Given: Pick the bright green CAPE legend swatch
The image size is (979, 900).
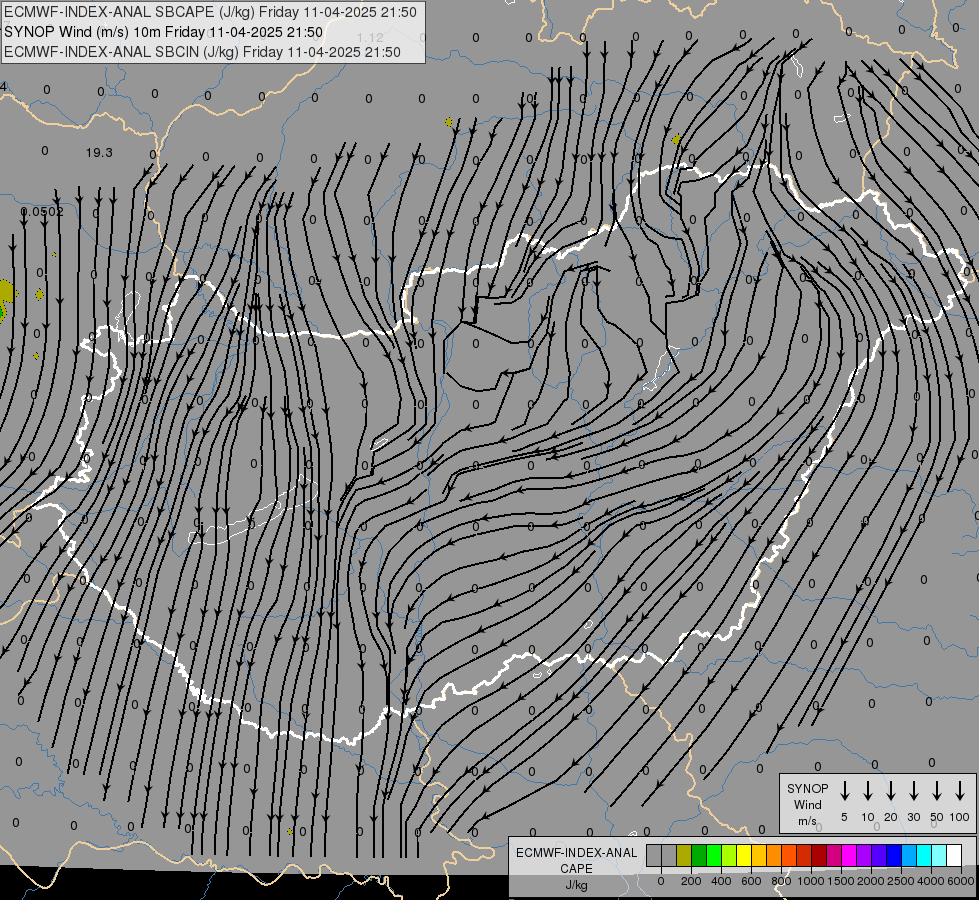Looking at the screenshot, I should tap(714, 855).
